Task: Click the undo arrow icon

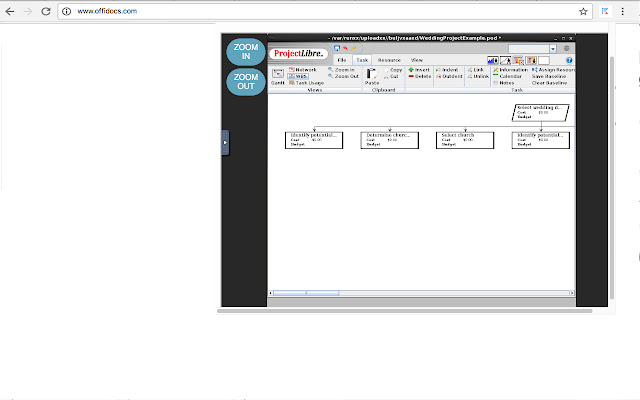Action: coord(345,48)
